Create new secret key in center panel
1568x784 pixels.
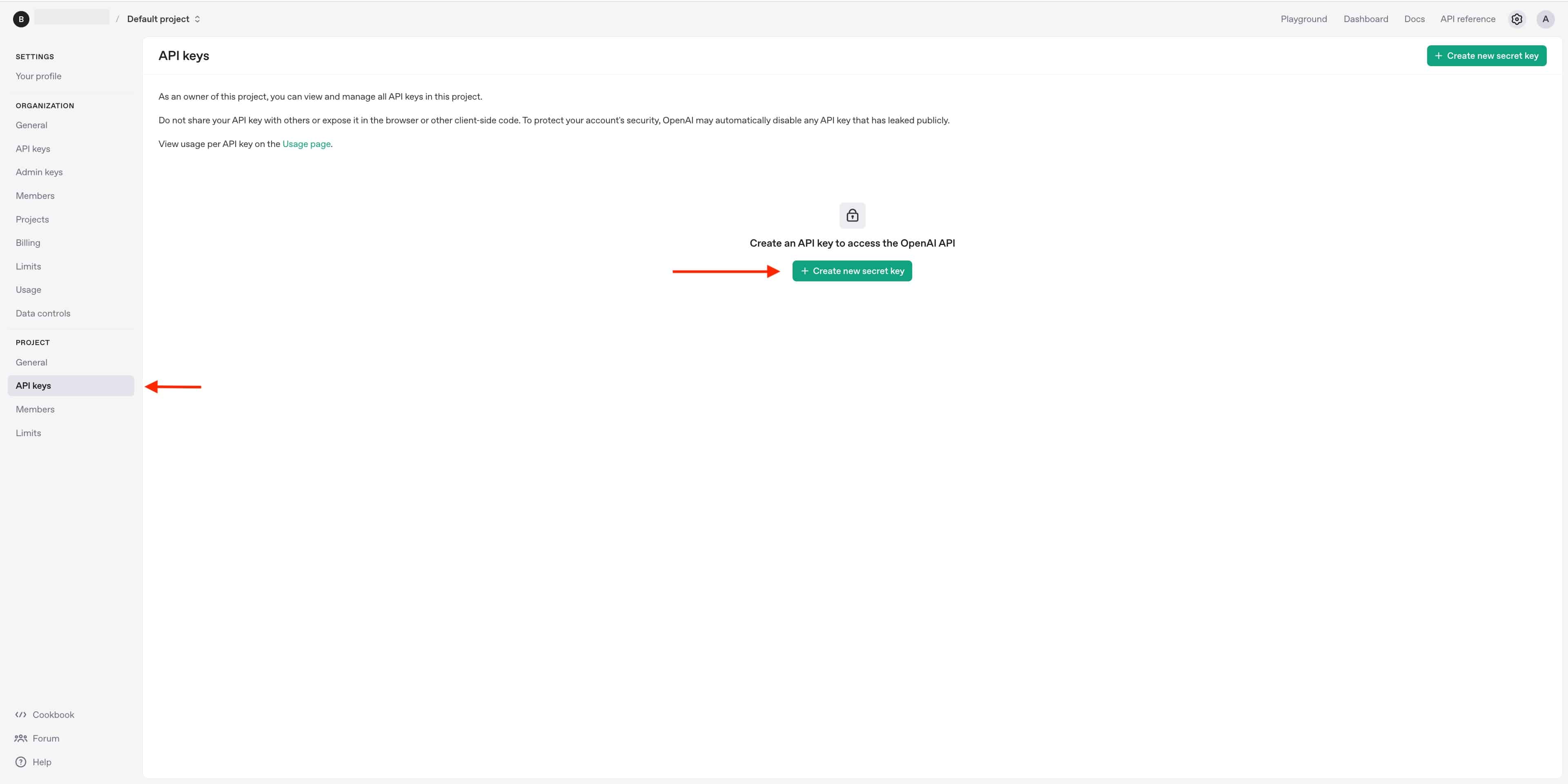(x=851, y=271)
